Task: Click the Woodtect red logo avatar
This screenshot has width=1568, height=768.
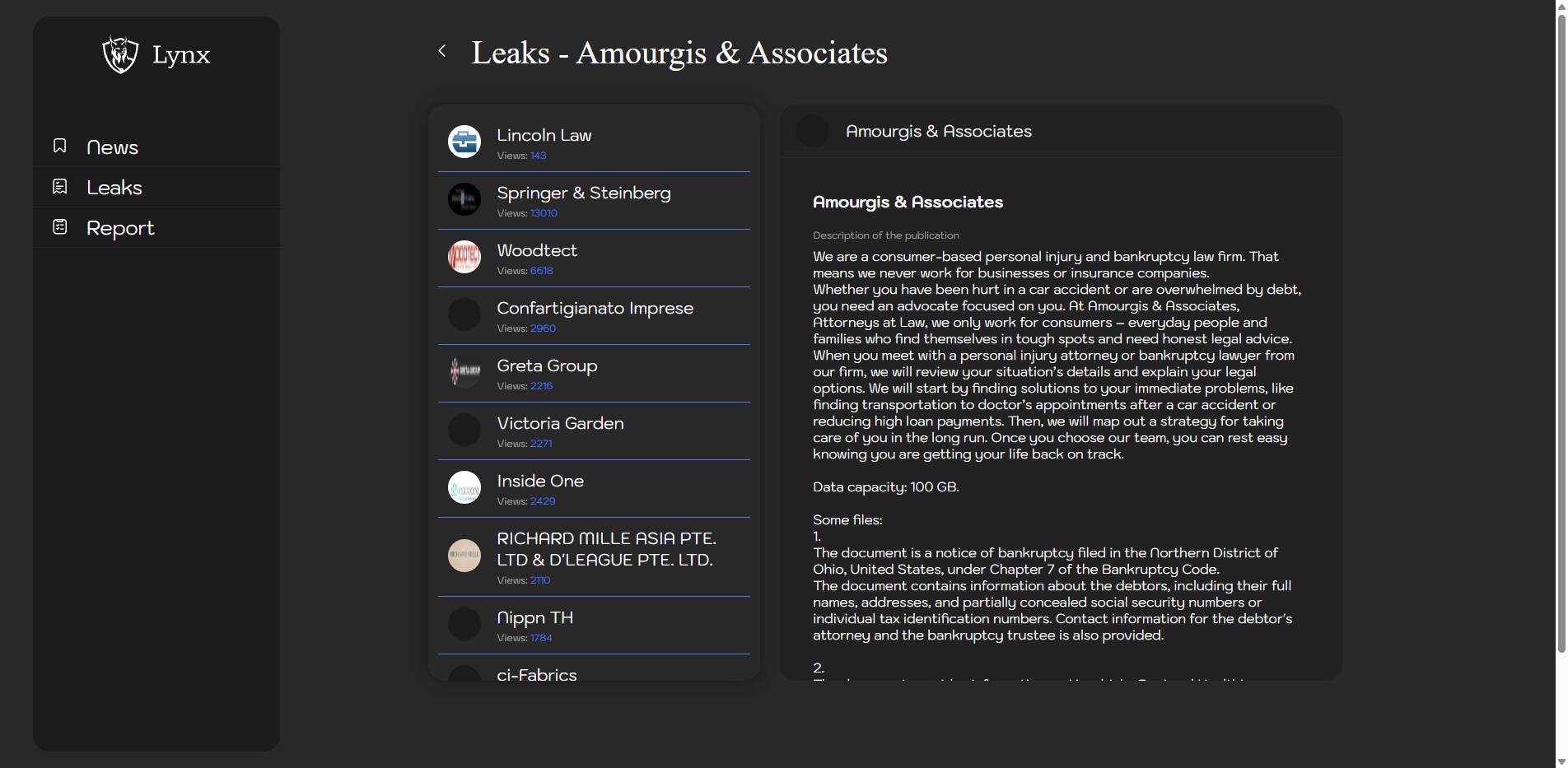Action: click(x=464, y=257)
